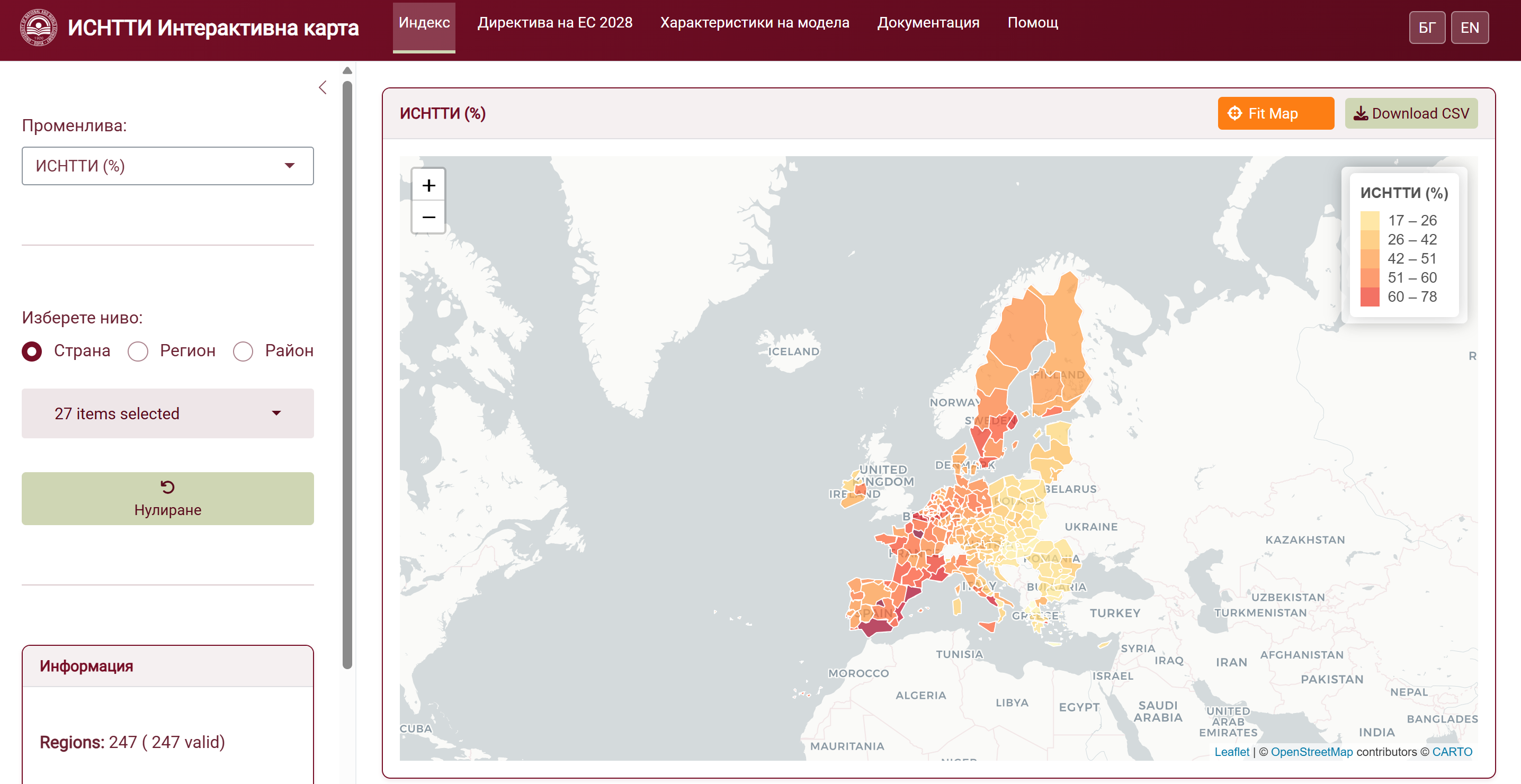The image size is (1521, 784).
Task: Open the Директива на ЕС 2028 tab
Action: pyautogui.click(x=554, y=22)
